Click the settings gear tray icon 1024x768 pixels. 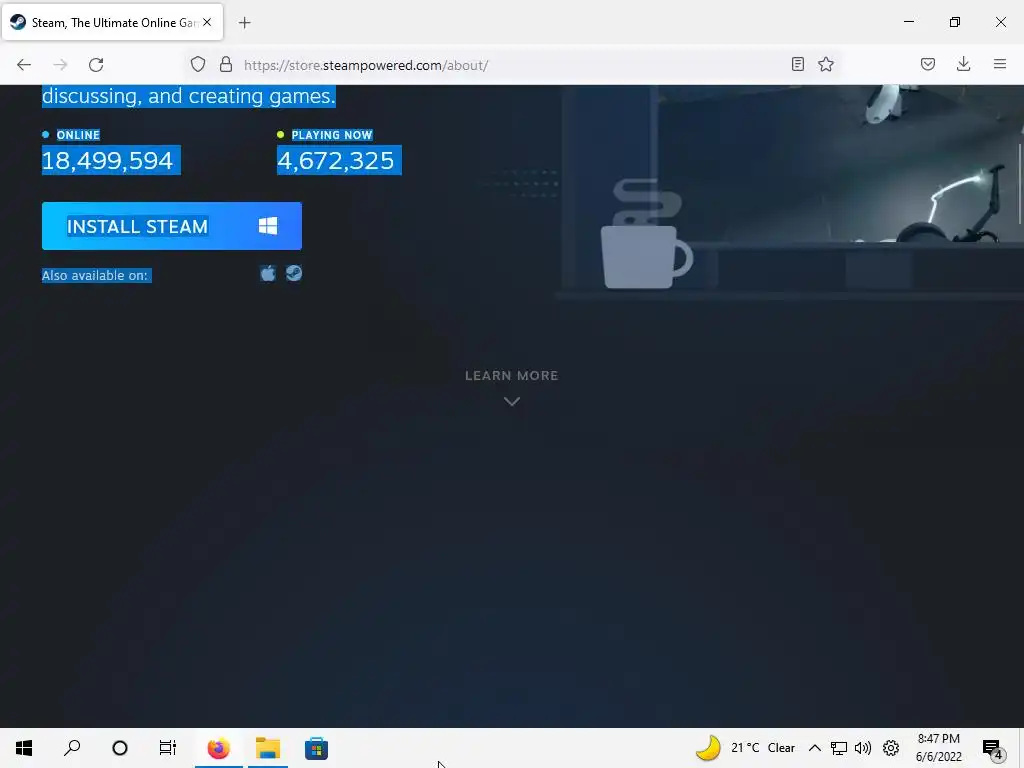point(891,748)
